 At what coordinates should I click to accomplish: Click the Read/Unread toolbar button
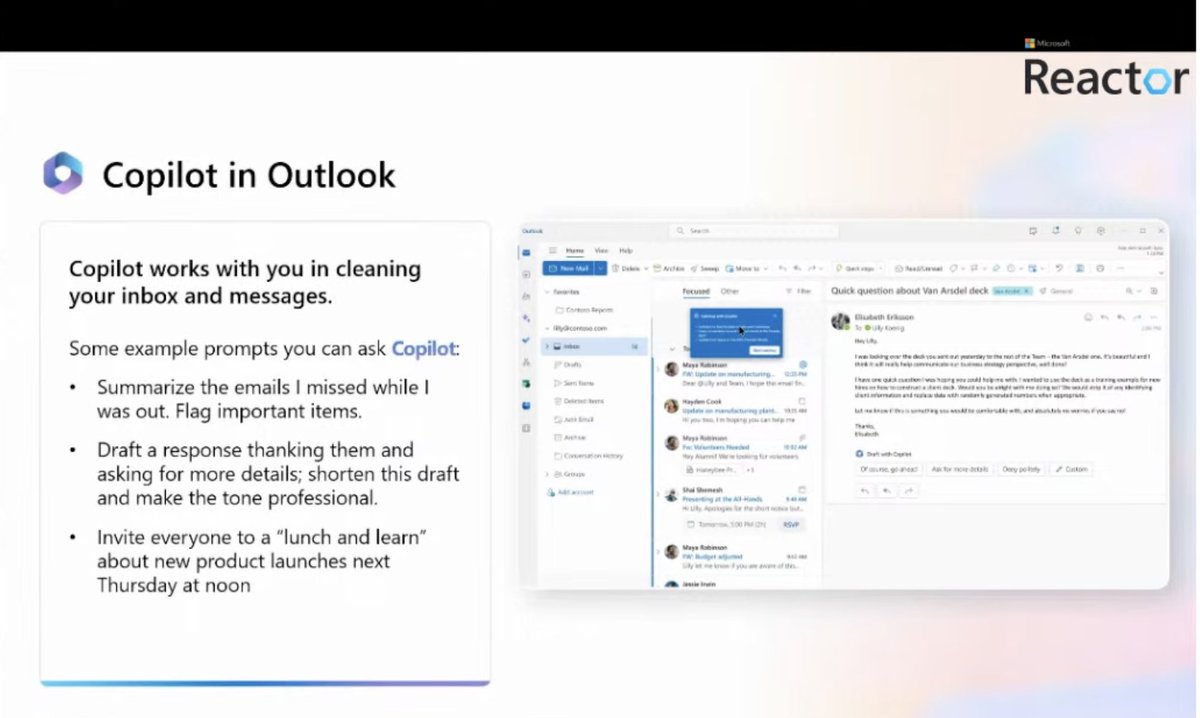pos(918,268)
